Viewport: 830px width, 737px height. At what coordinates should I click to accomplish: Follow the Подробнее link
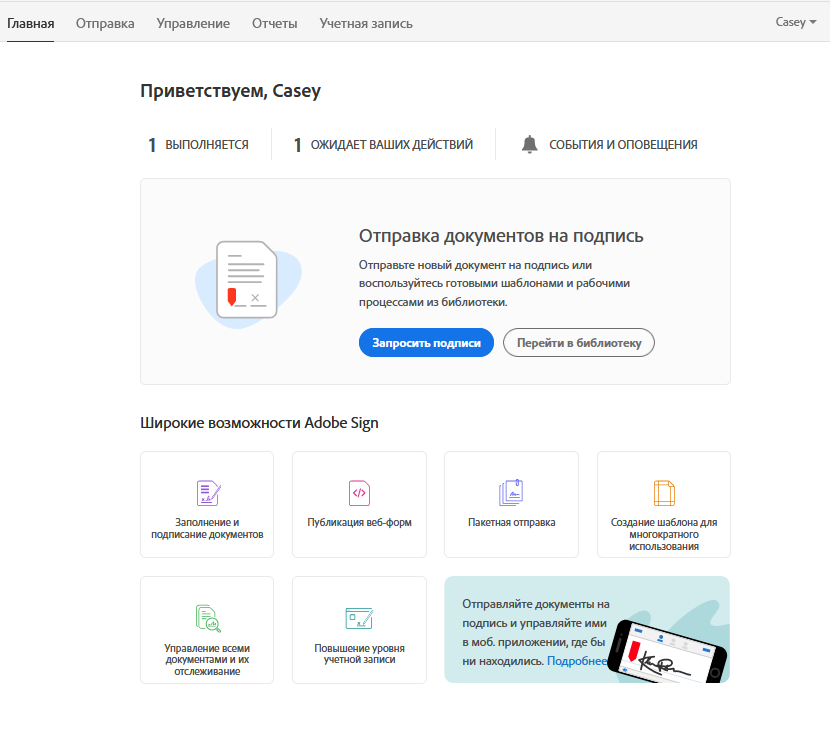tap(577, 661)
